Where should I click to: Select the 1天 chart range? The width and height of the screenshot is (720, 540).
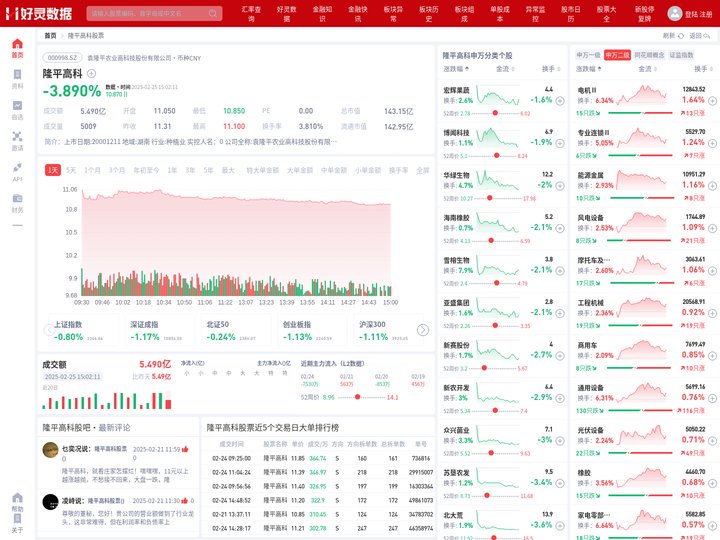(x=53, y=170)
